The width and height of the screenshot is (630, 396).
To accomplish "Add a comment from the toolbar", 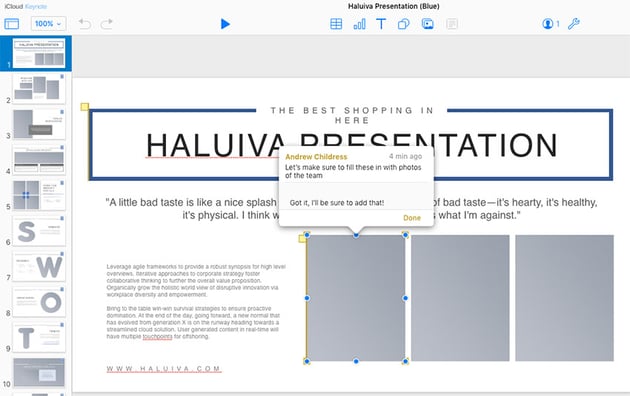I will 452,24.
